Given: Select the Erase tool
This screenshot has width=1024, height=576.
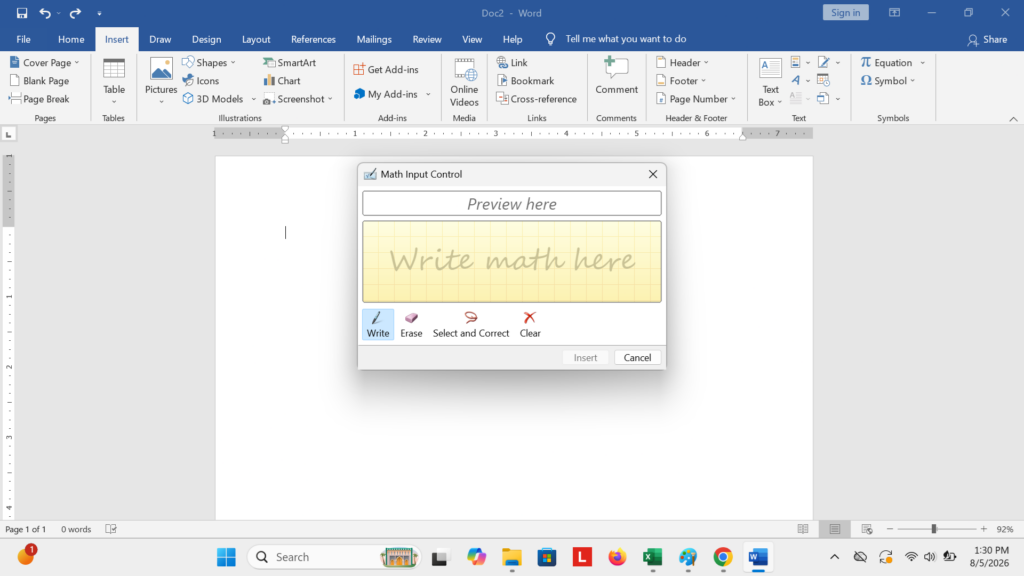Looking at the screenshot, I should 411,325.
